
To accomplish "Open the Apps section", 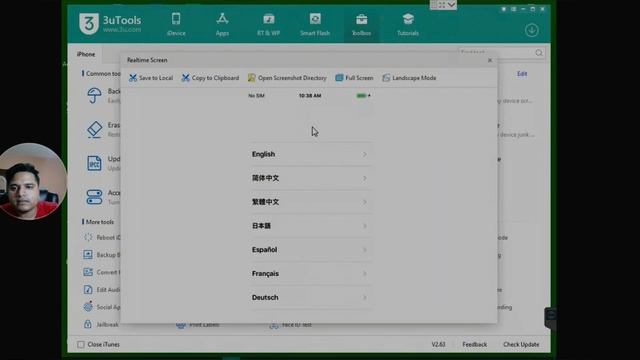I will (222, 24).
